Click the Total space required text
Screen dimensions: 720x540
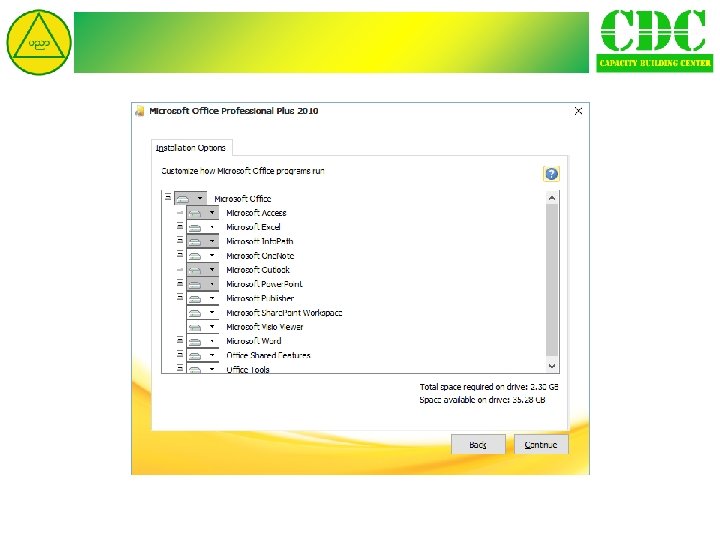coord(489,387)
